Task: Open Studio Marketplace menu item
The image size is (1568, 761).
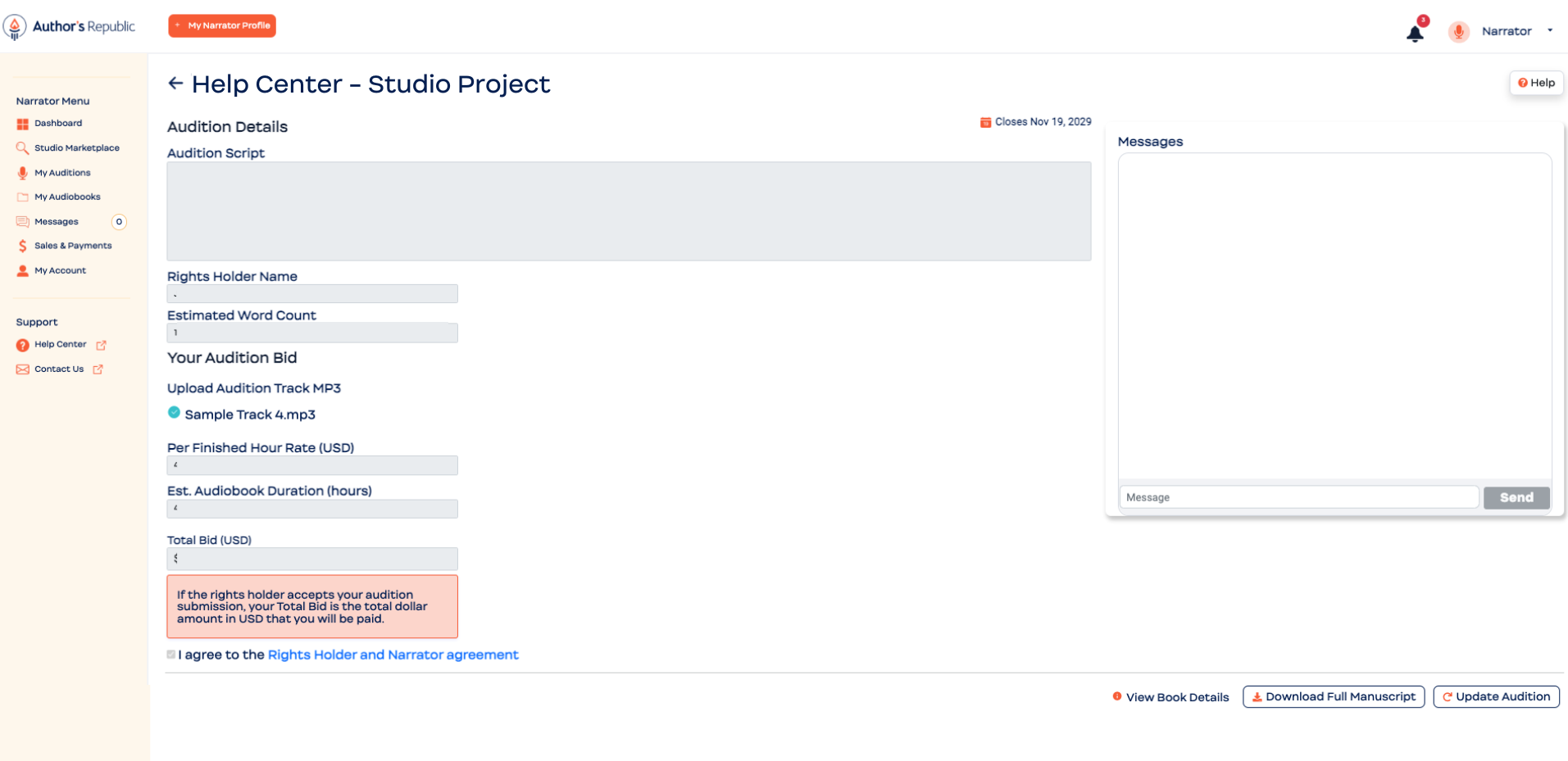Action: pos(77,148)
